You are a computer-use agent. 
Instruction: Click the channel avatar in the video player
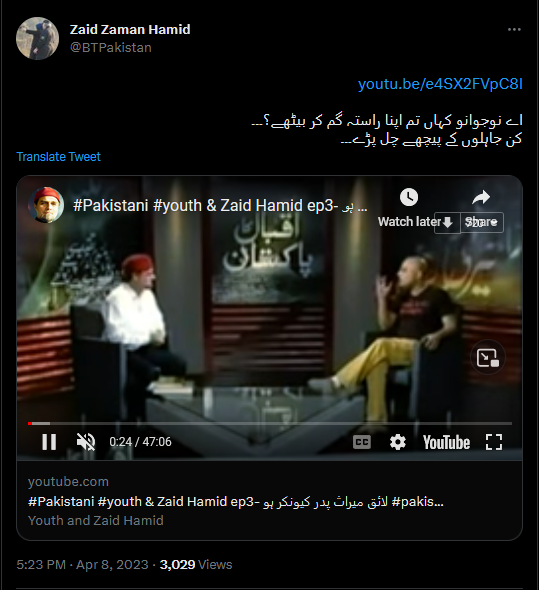pos(46,205)
